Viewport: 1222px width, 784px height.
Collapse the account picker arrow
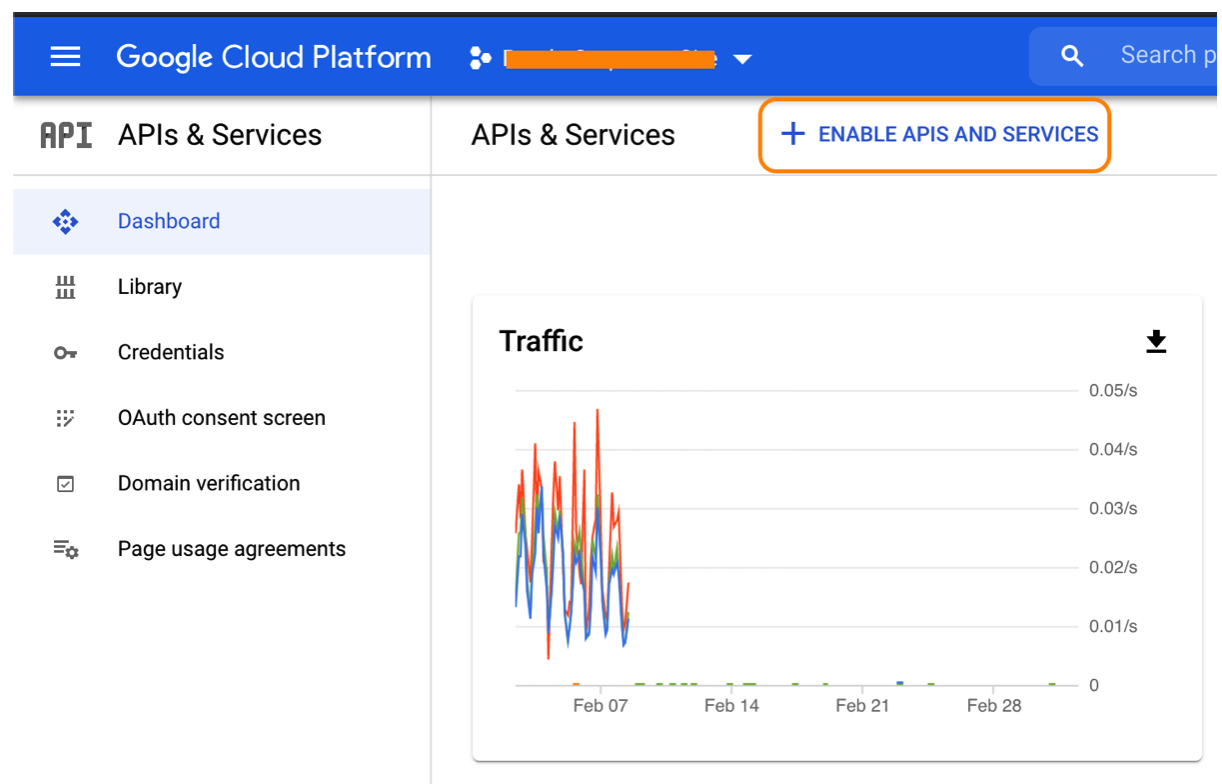click(x=742, y=59)
